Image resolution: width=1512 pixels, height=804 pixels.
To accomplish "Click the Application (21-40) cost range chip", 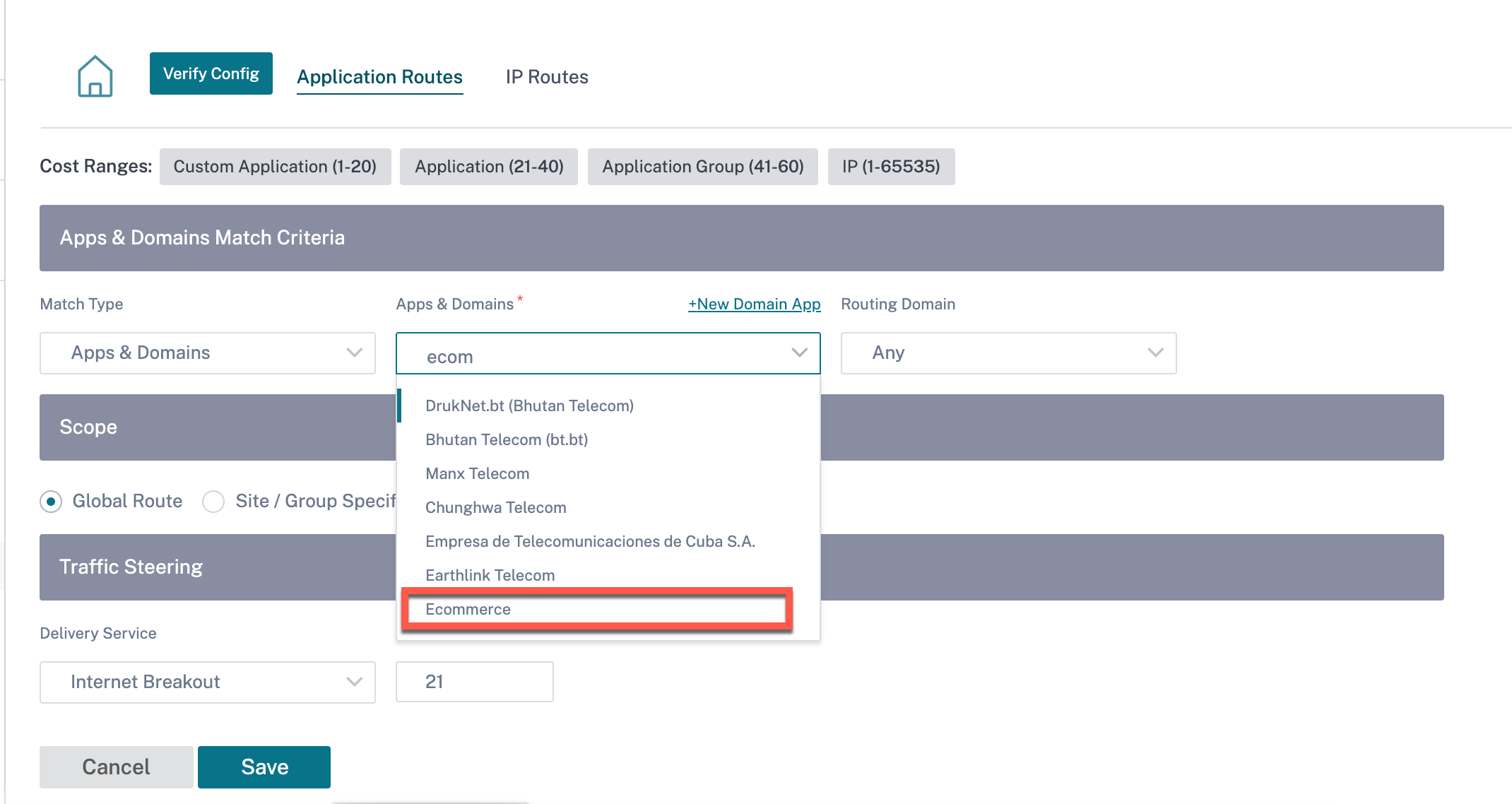I will coord(489,167).
